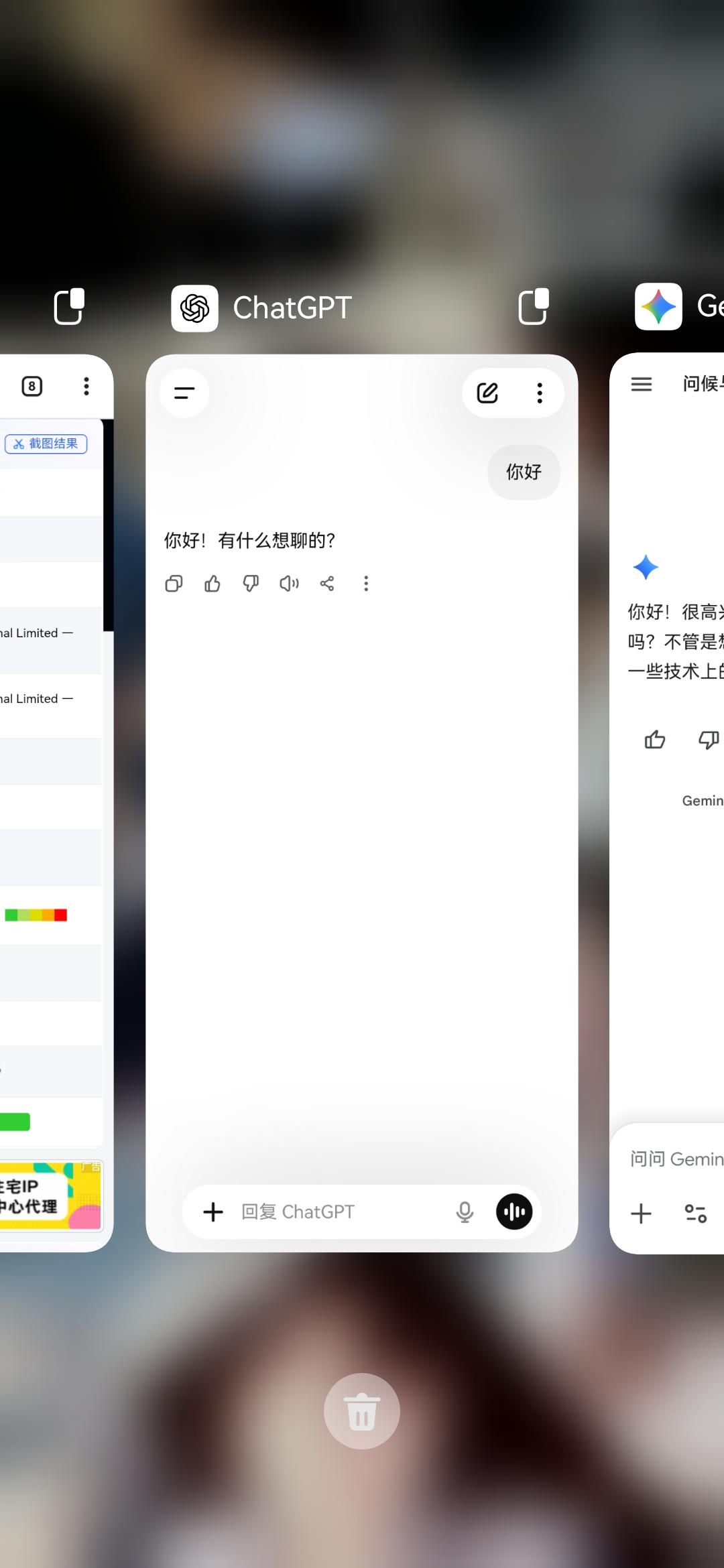724x1568 pixels.
Task: Tap the Gemini app icon in recents header
Action: (x=658, y=307)
